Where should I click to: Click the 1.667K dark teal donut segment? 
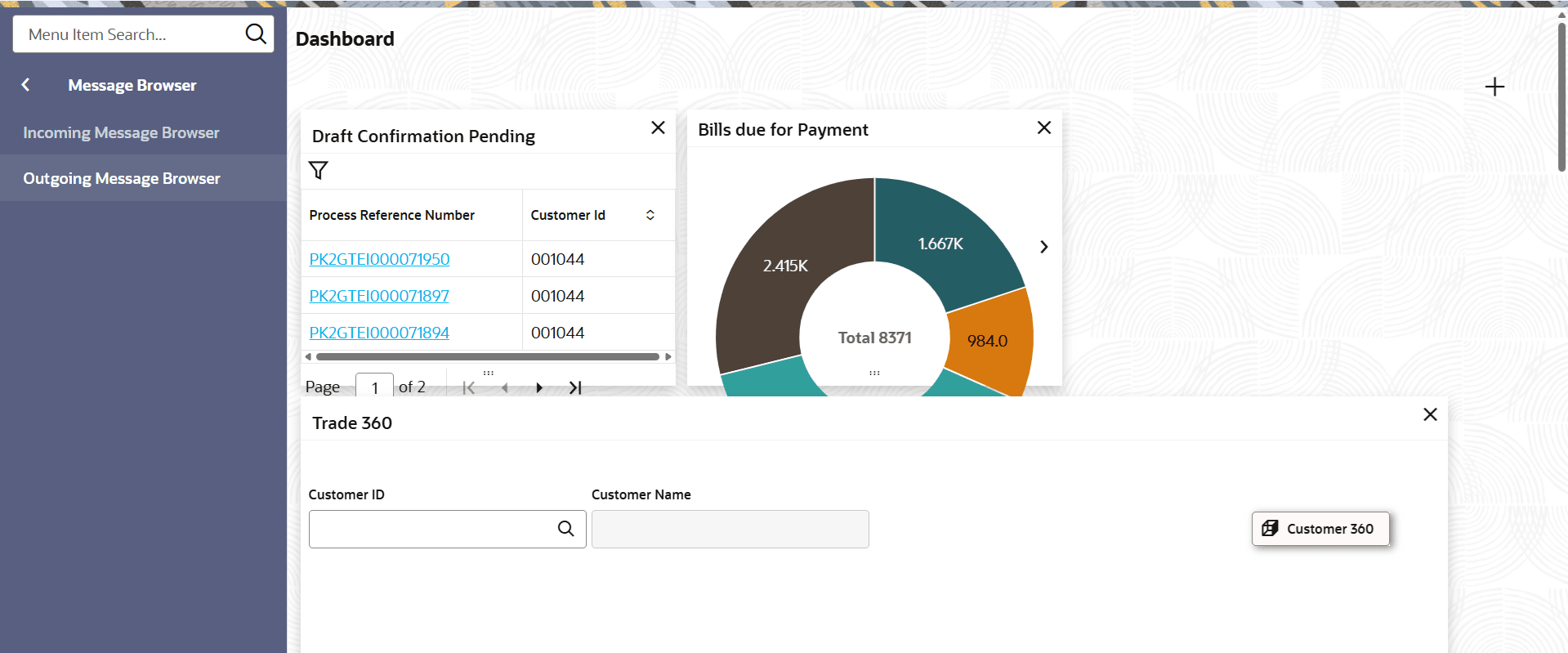[940, 244]
